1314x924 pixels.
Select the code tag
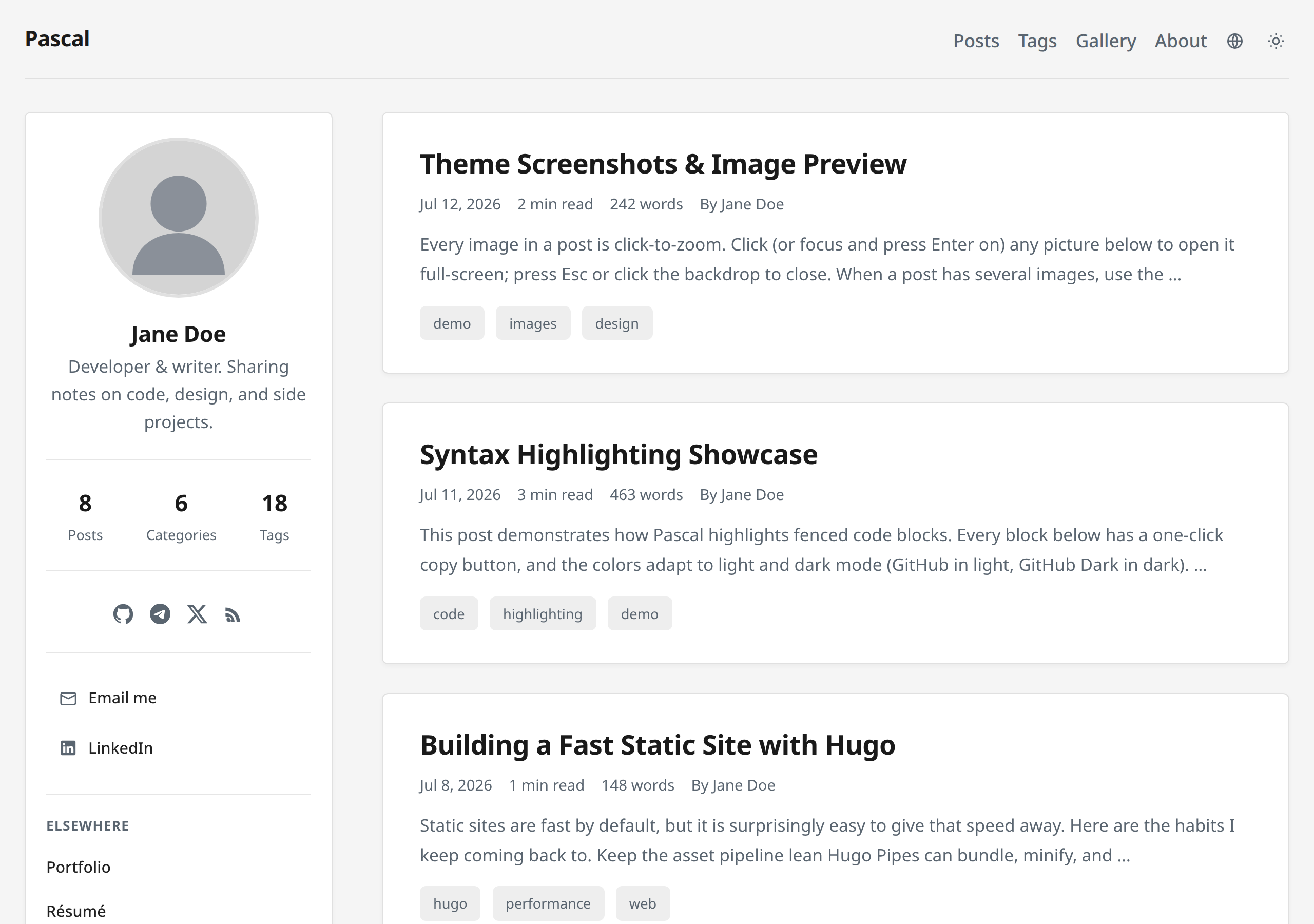pyautogui.click(x=449, y=614)
